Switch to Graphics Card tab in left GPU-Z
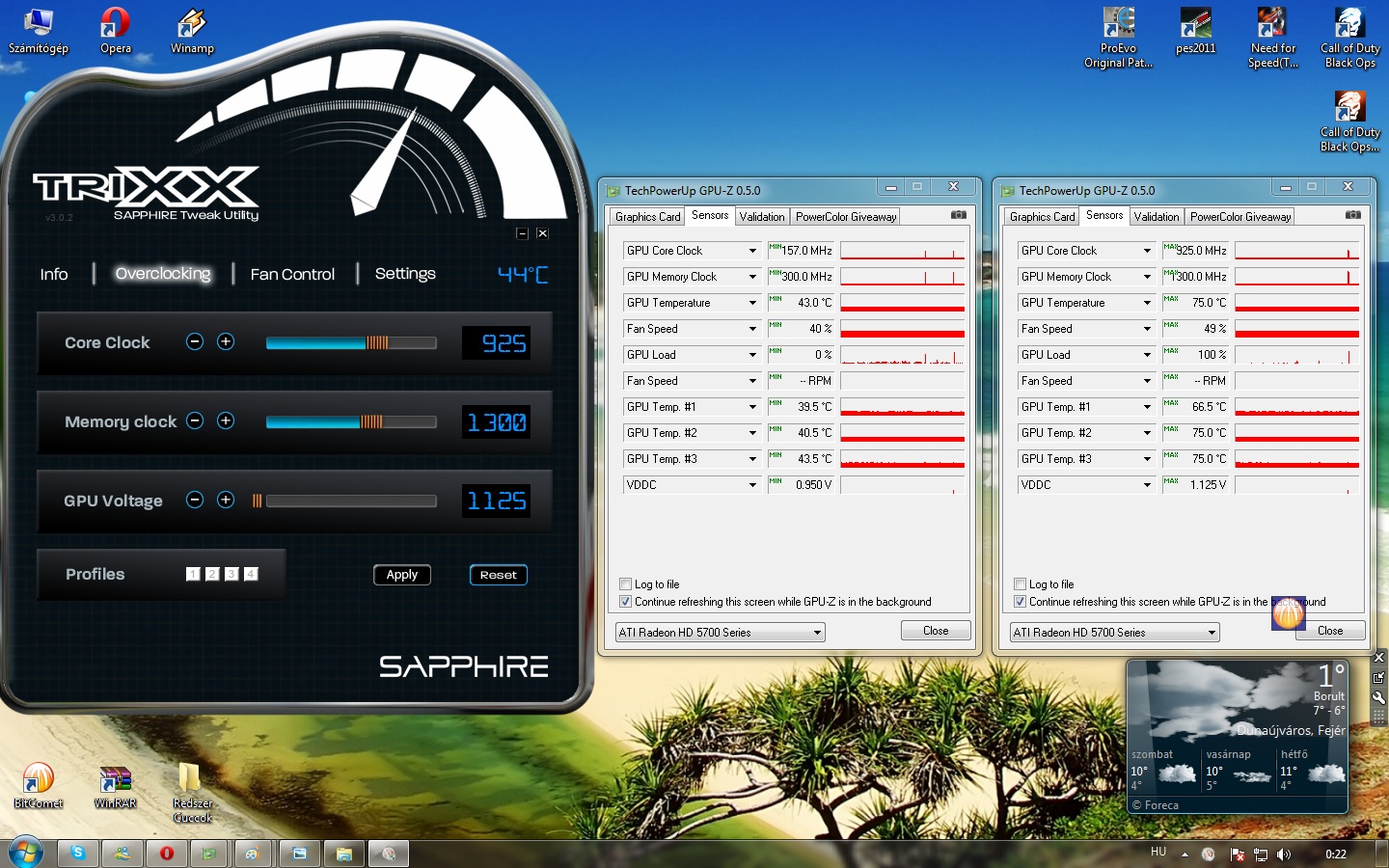Screen dimensions: 1389x868 coord(647,217)
